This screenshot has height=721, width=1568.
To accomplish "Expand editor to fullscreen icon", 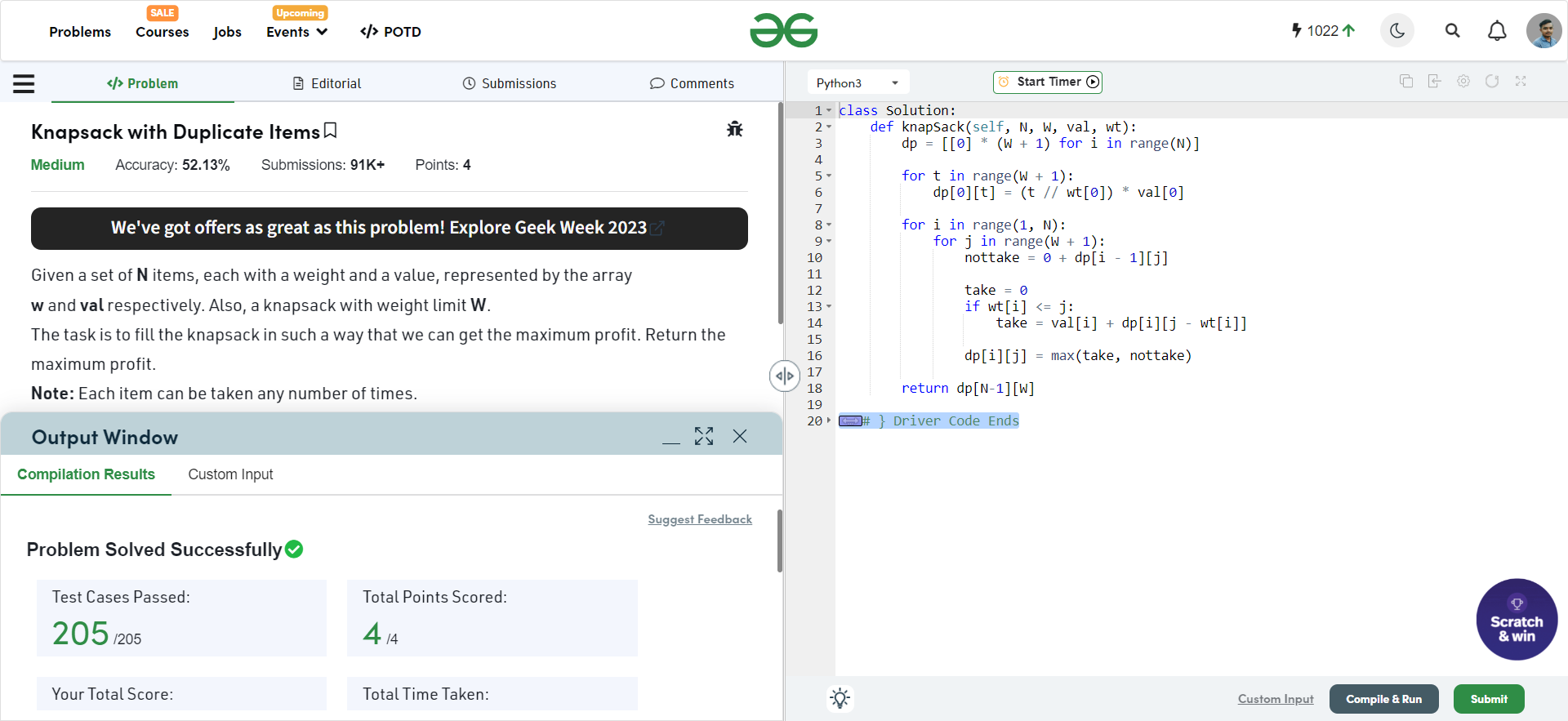I will coord(1521,82).
